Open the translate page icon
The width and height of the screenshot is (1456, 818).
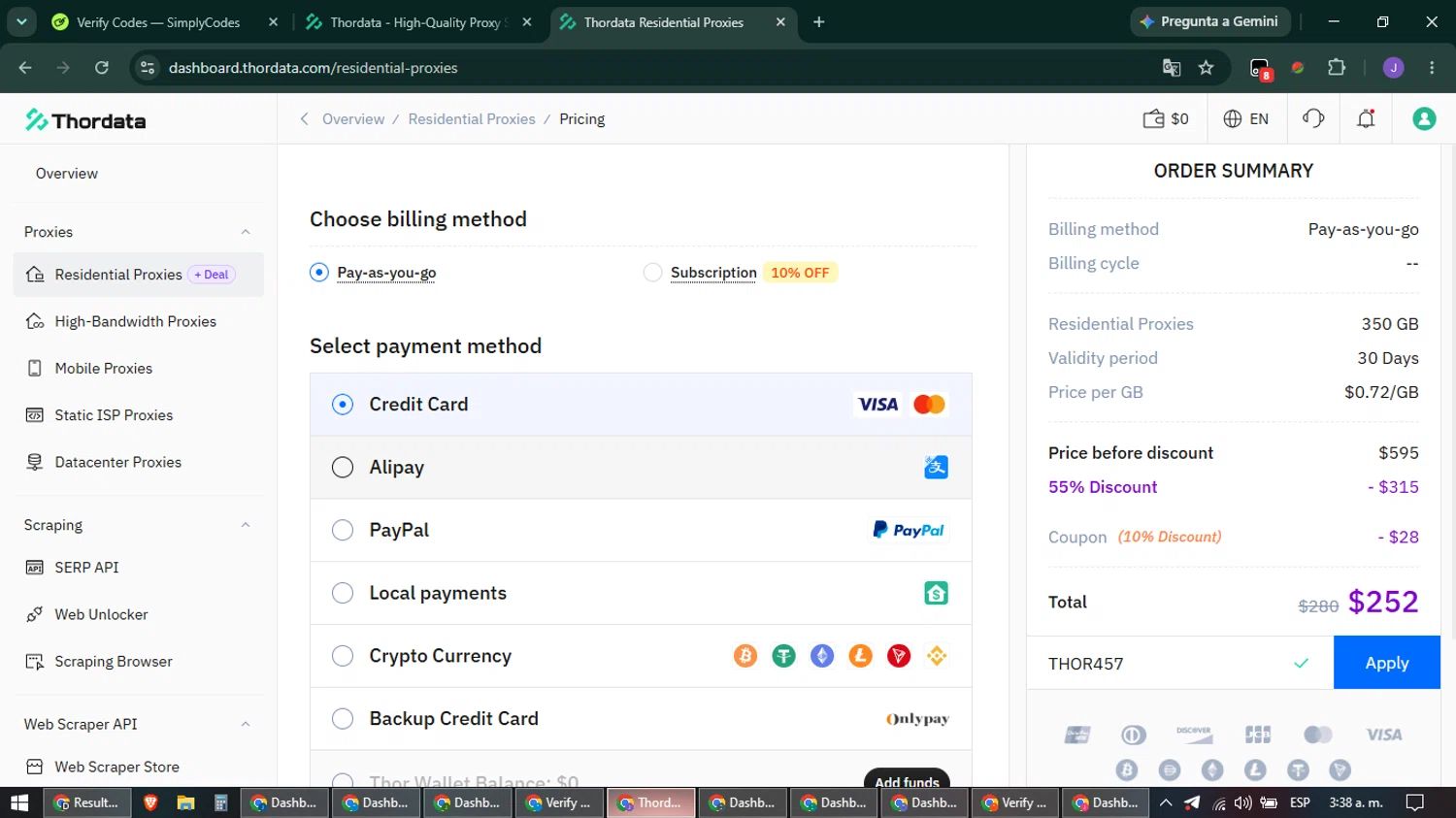[1172, 67]
